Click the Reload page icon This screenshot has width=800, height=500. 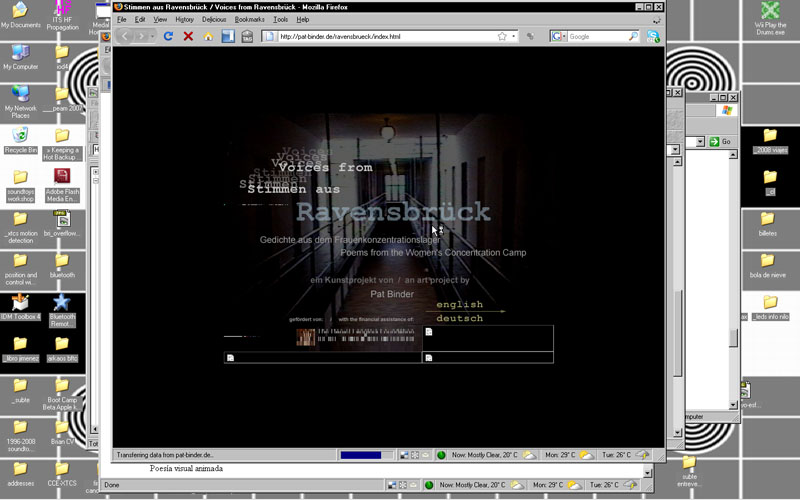pos(168,36)
